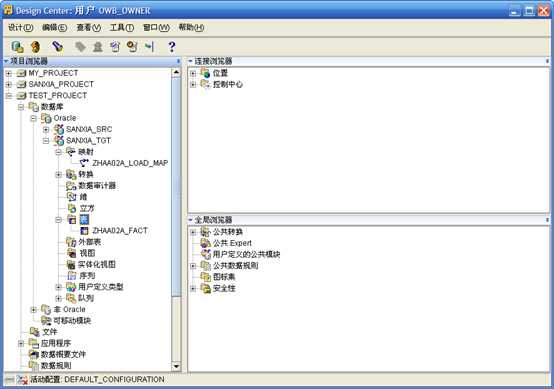Collapse the 映射 mappings node

point(58,152)
